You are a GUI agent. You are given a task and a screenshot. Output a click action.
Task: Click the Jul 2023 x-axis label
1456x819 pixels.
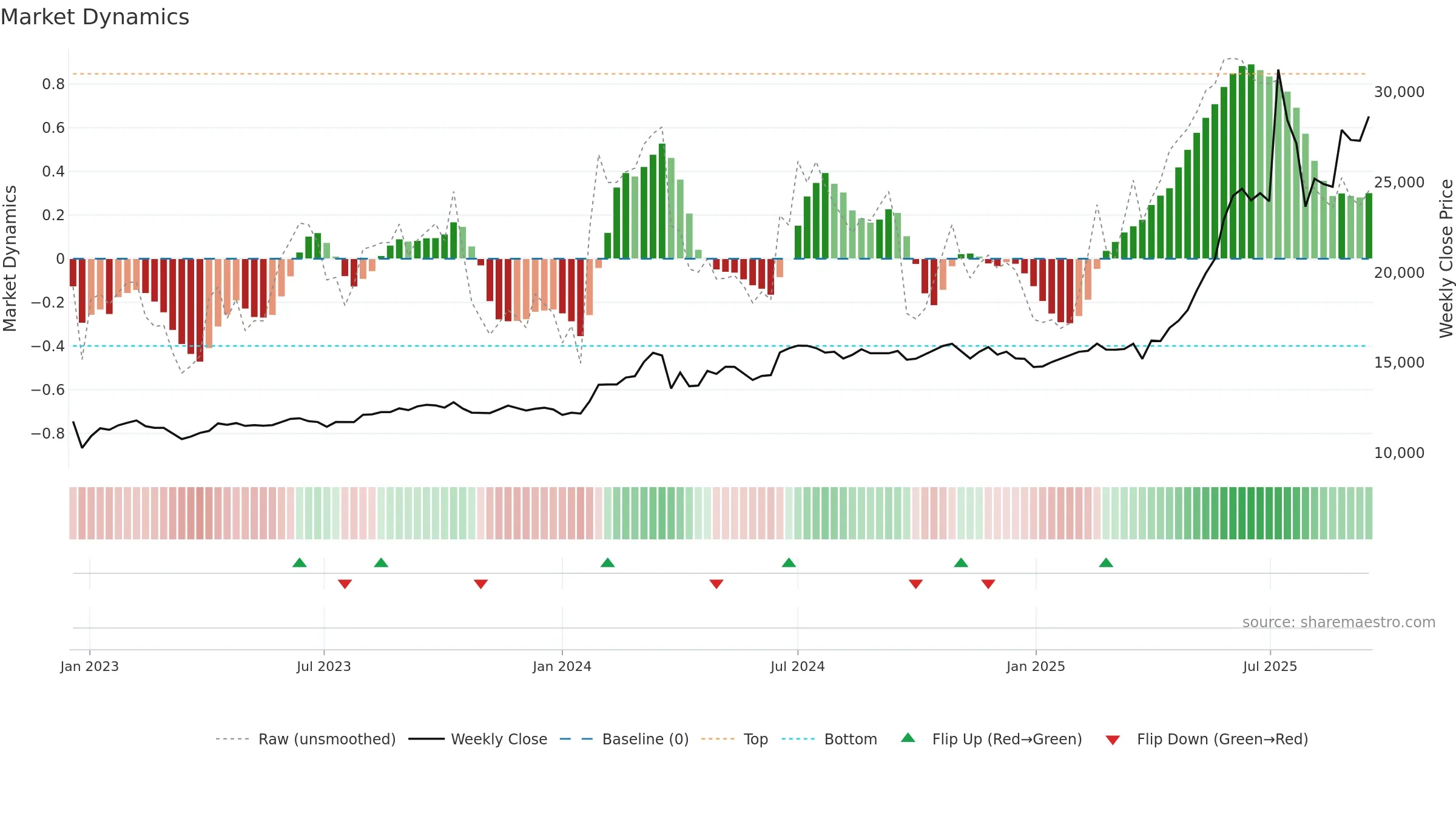[x=324, y=667]
